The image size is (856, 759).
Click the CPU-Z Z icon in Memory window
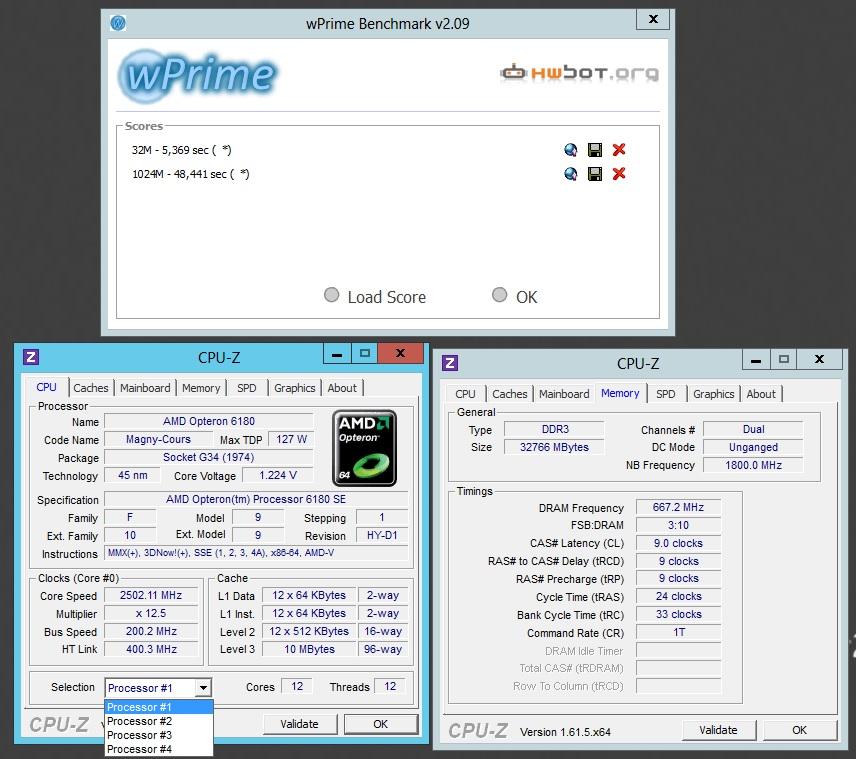450,363
